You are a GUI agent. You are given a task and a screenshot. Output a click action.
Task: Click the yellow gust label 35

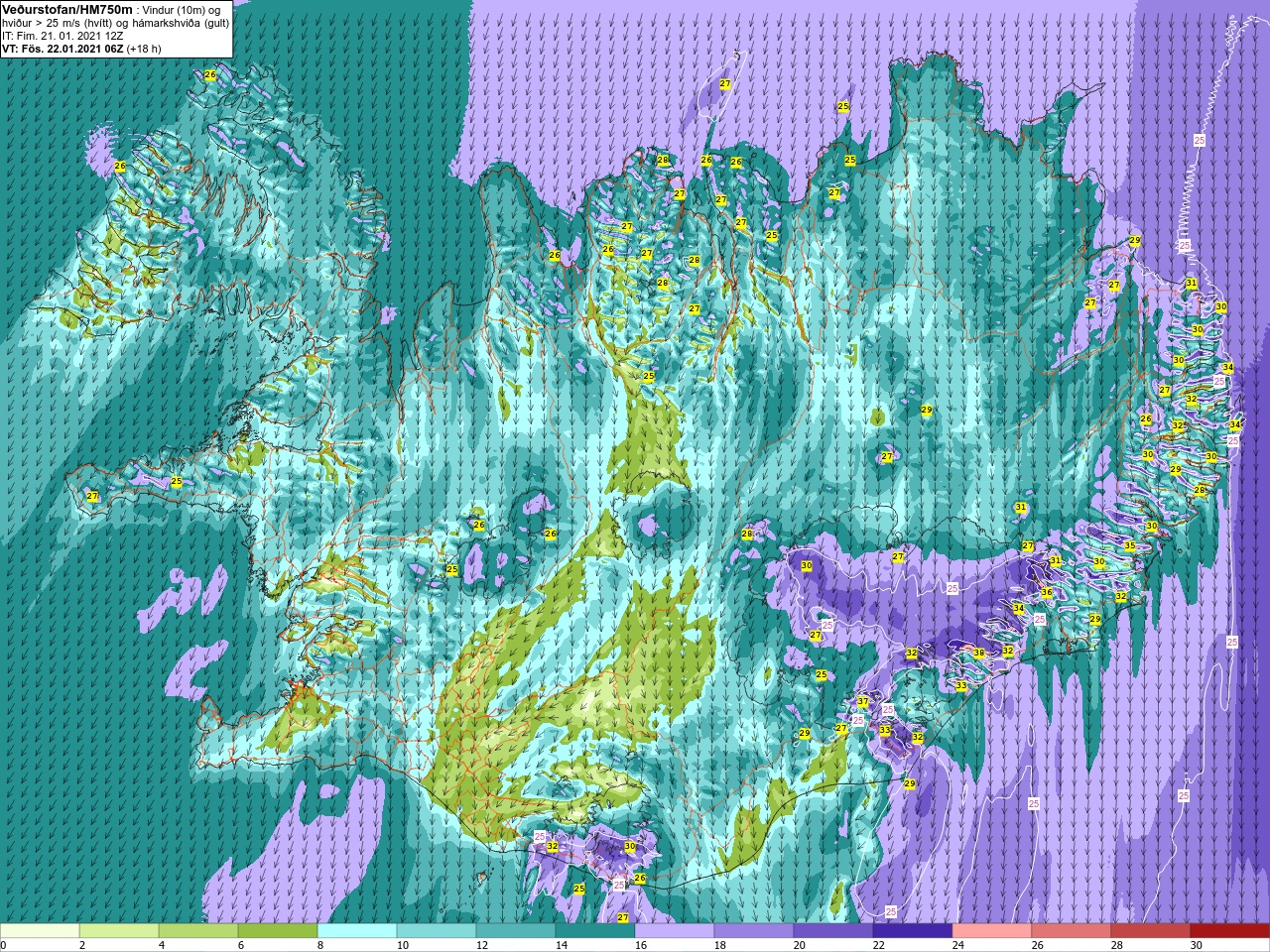click(1130, 546)
